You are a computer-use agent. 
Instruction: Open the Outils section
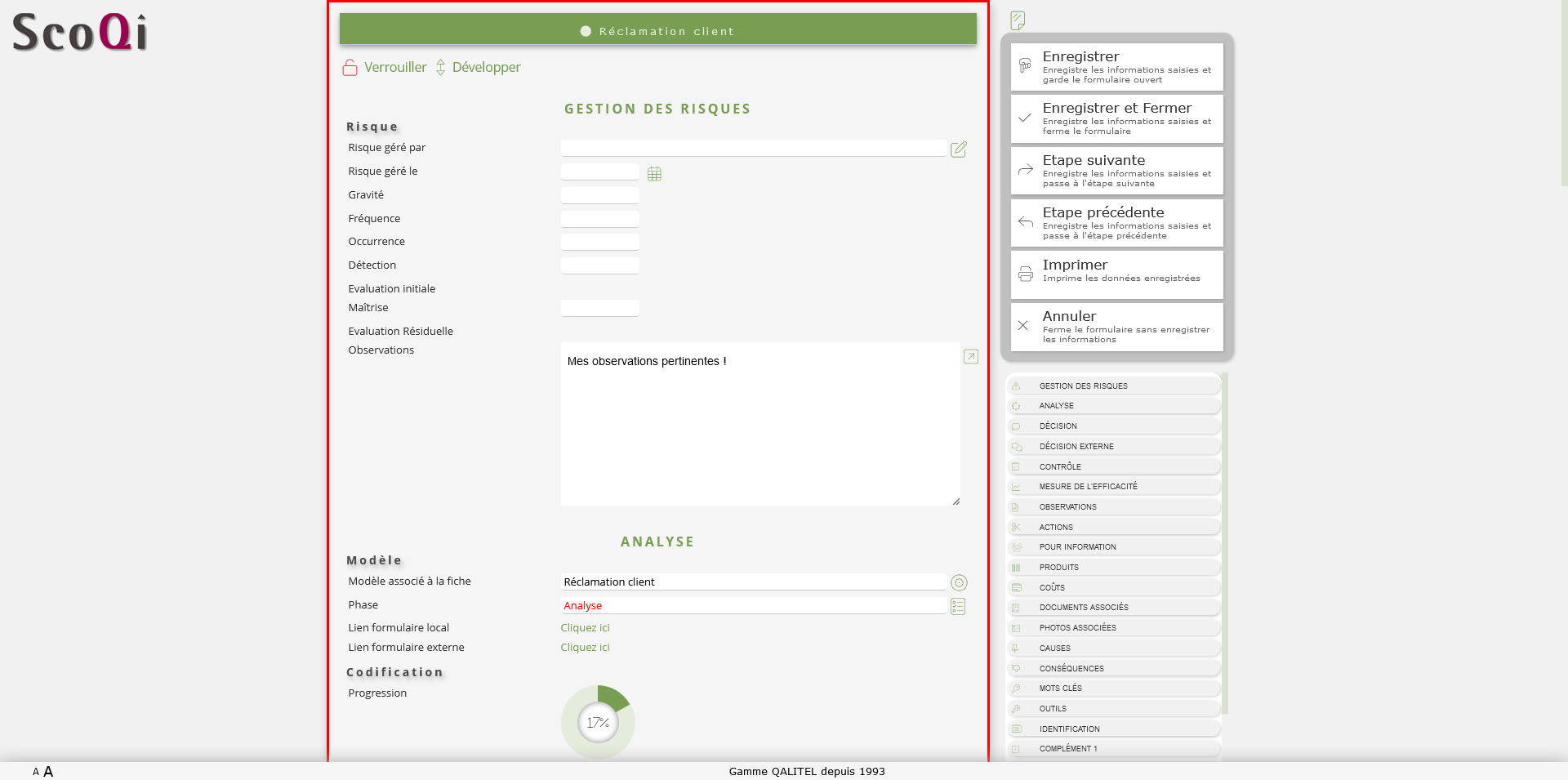tap(1115, 709)
